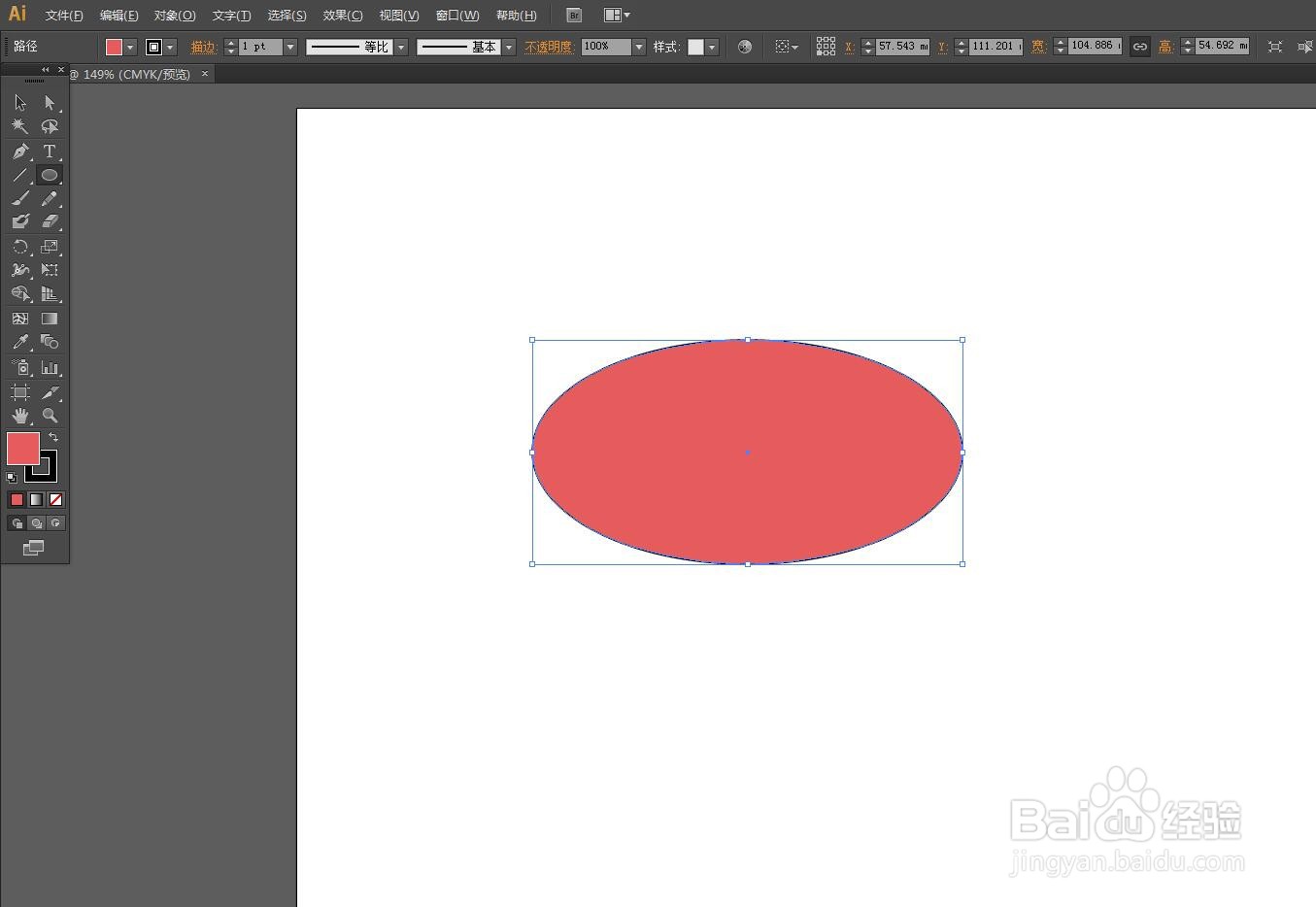Select the Lasso tool
The width and height of the screenshot is (1316, 907).
50,126
